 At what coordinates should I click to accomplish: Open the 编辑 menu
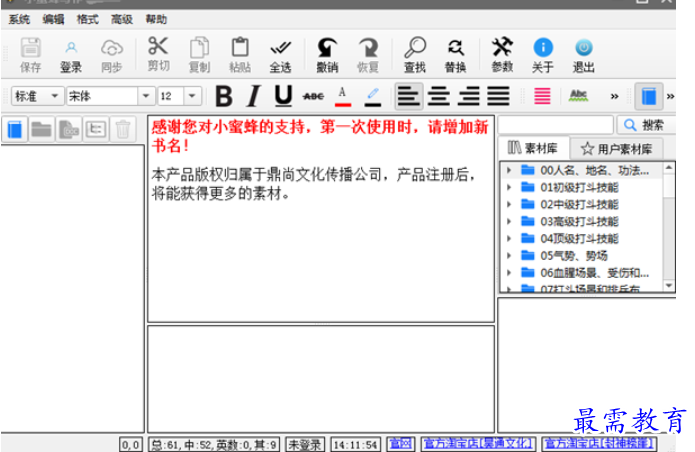click(53, 19)
